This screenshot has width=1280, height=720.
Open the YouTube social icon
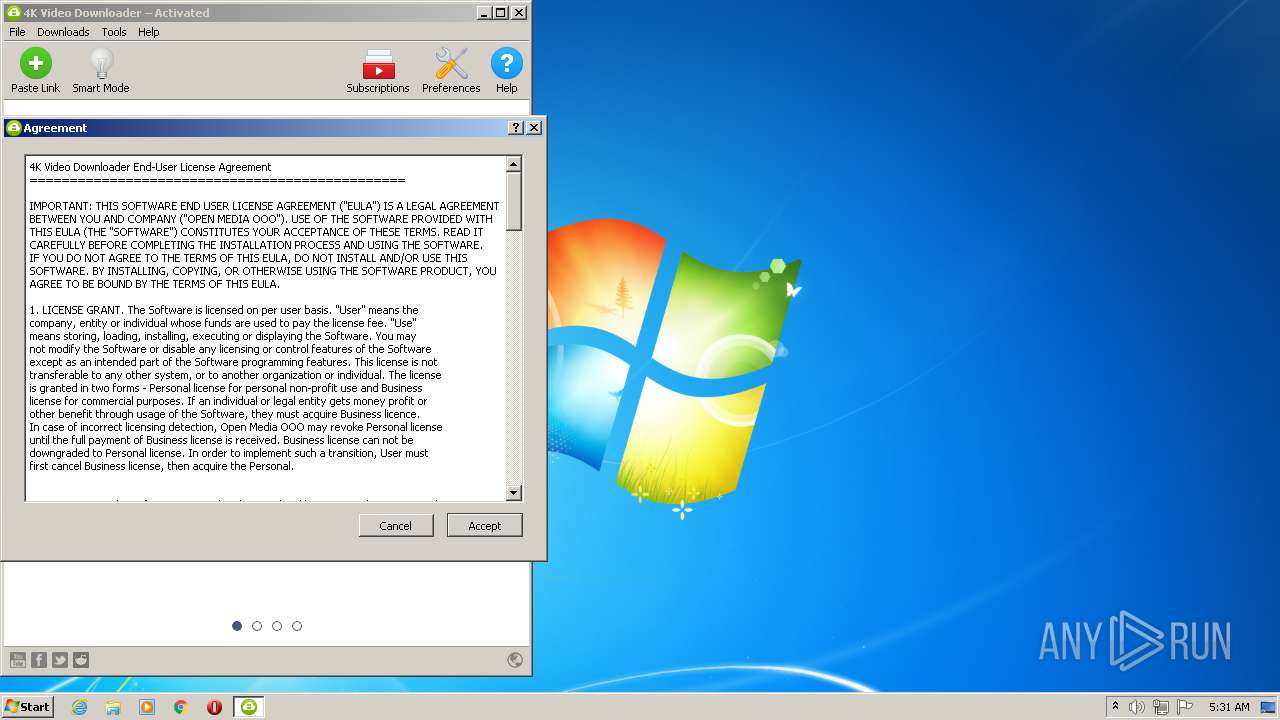pos(18,659)
